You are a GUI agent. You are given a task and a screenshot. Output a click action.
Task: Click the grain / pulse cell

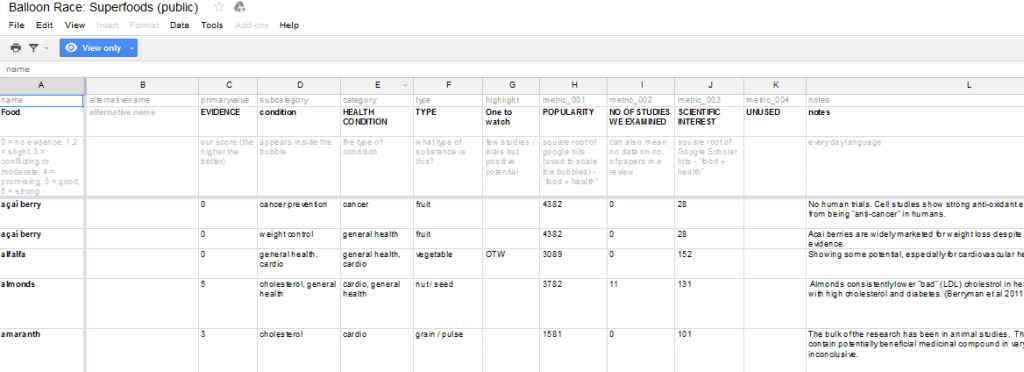(448, 350)
